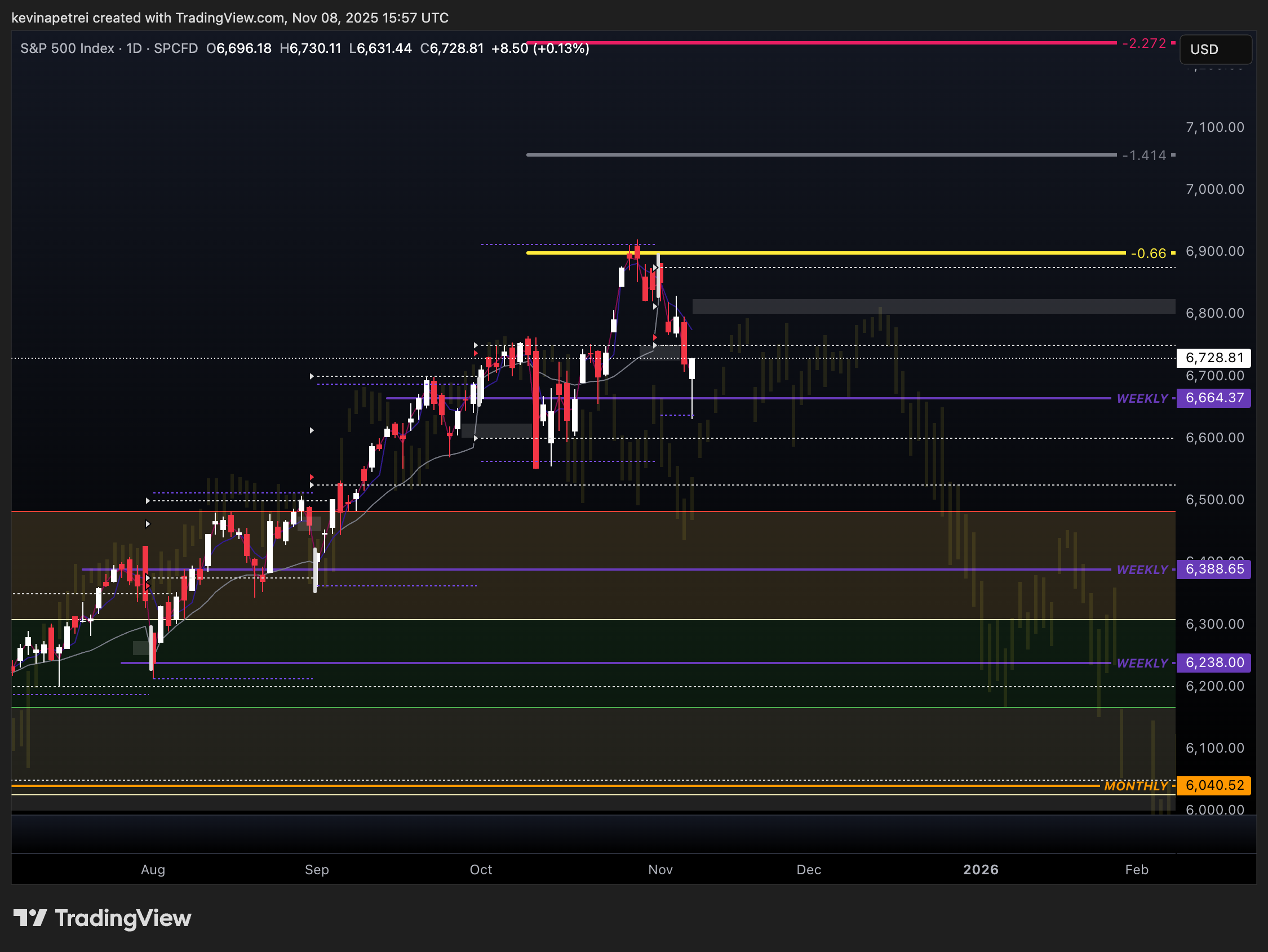Click the S&P 500 Index symbol title
Screen dimensions: 1268x952
click(66, 48)
